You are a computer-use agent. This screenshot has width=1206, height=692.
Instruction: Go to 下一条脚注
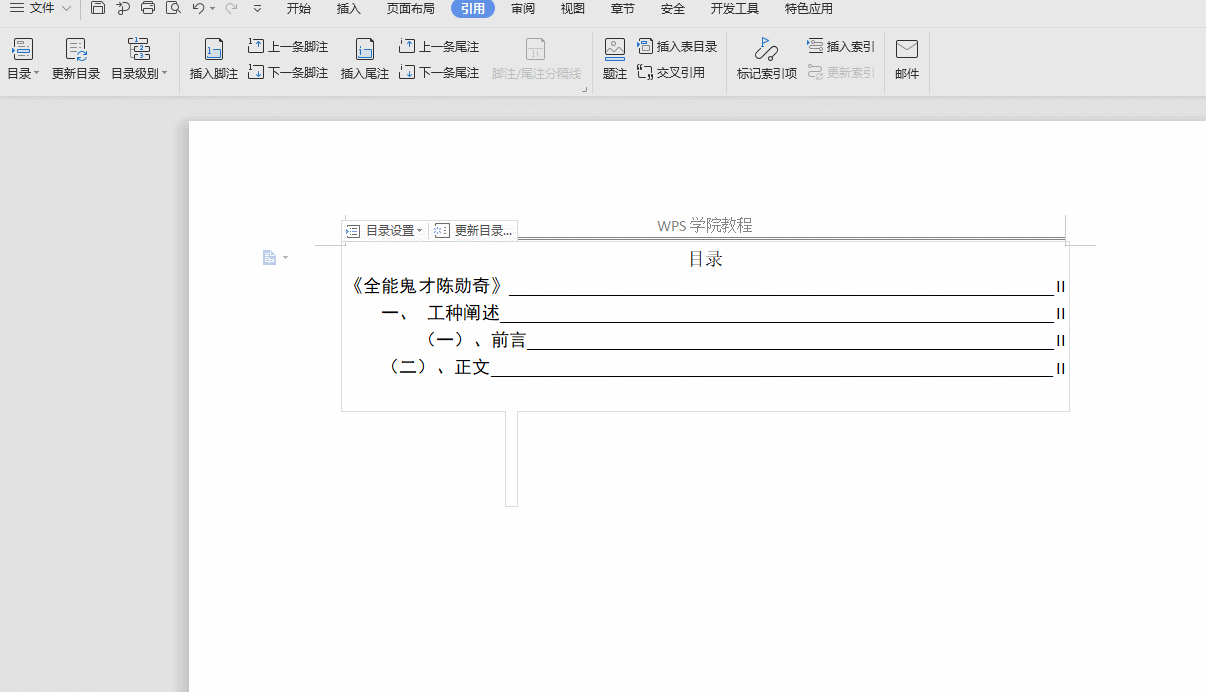pos(288,73)
